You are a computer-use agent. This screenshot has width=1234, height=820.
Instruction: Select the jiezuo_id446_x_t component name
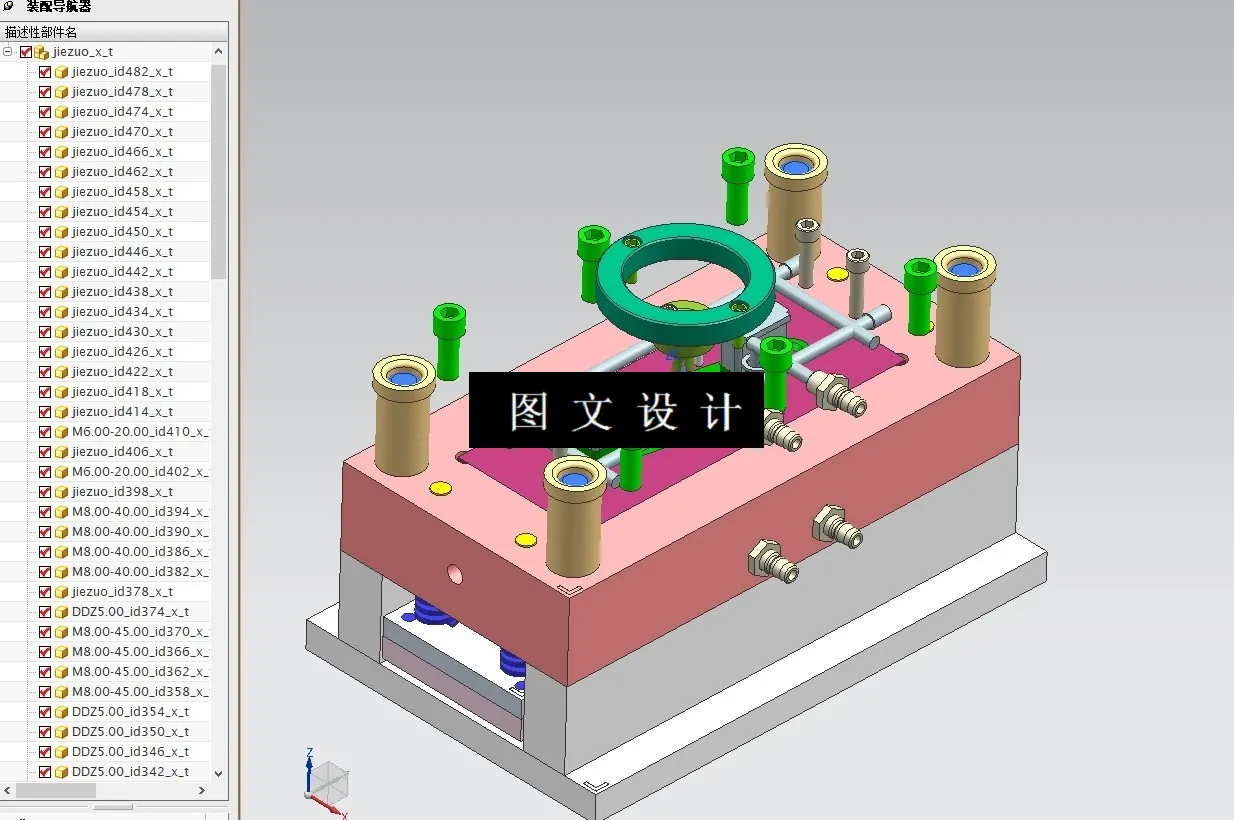120,251
